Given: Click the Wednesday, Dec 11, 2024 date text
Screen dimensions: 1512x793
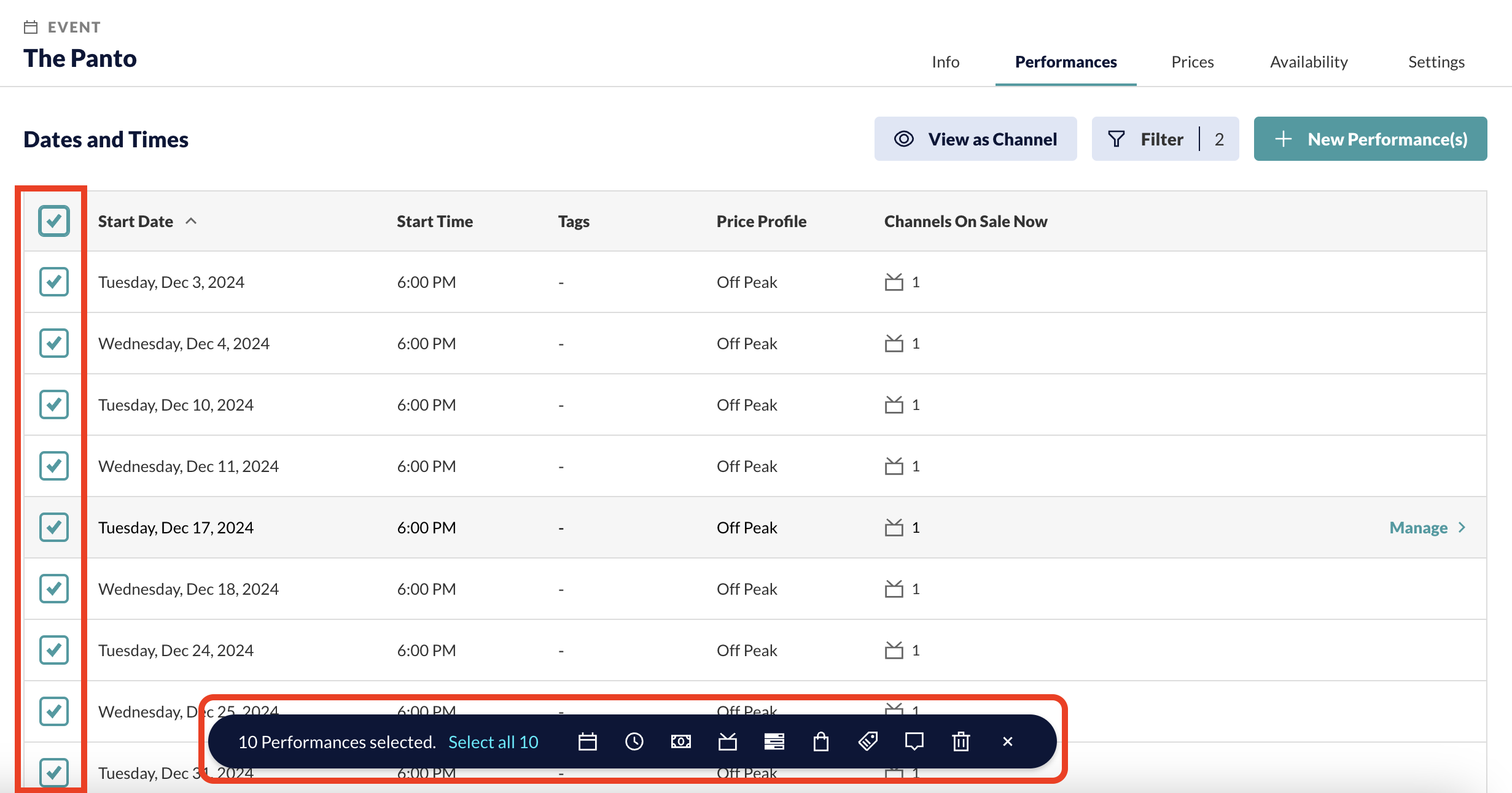Looking at the screenshot, I should (x=189, y=466).
